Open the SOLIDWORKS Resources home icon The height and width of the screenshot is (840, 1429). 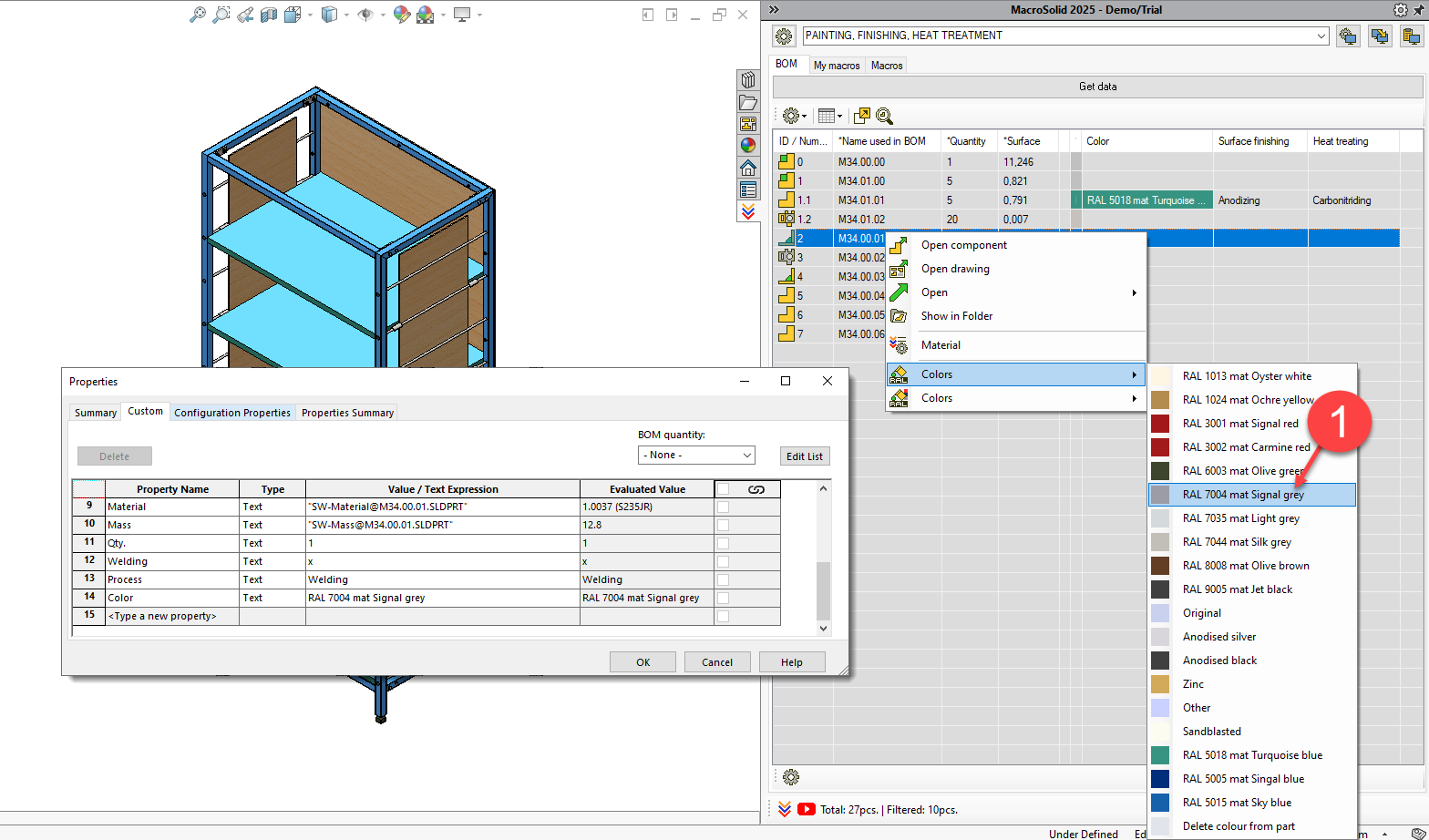pyautogui.click(x=748, y=168)
